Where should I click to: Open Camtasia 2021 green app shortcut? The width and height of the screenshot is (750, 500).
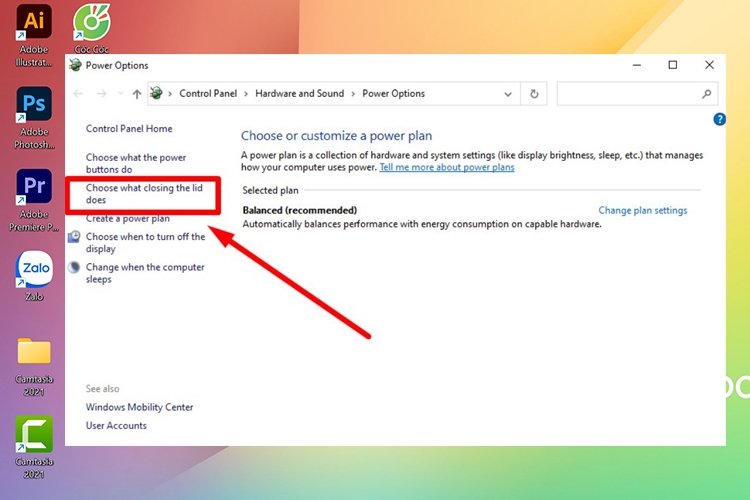click(x=34, y=447)
